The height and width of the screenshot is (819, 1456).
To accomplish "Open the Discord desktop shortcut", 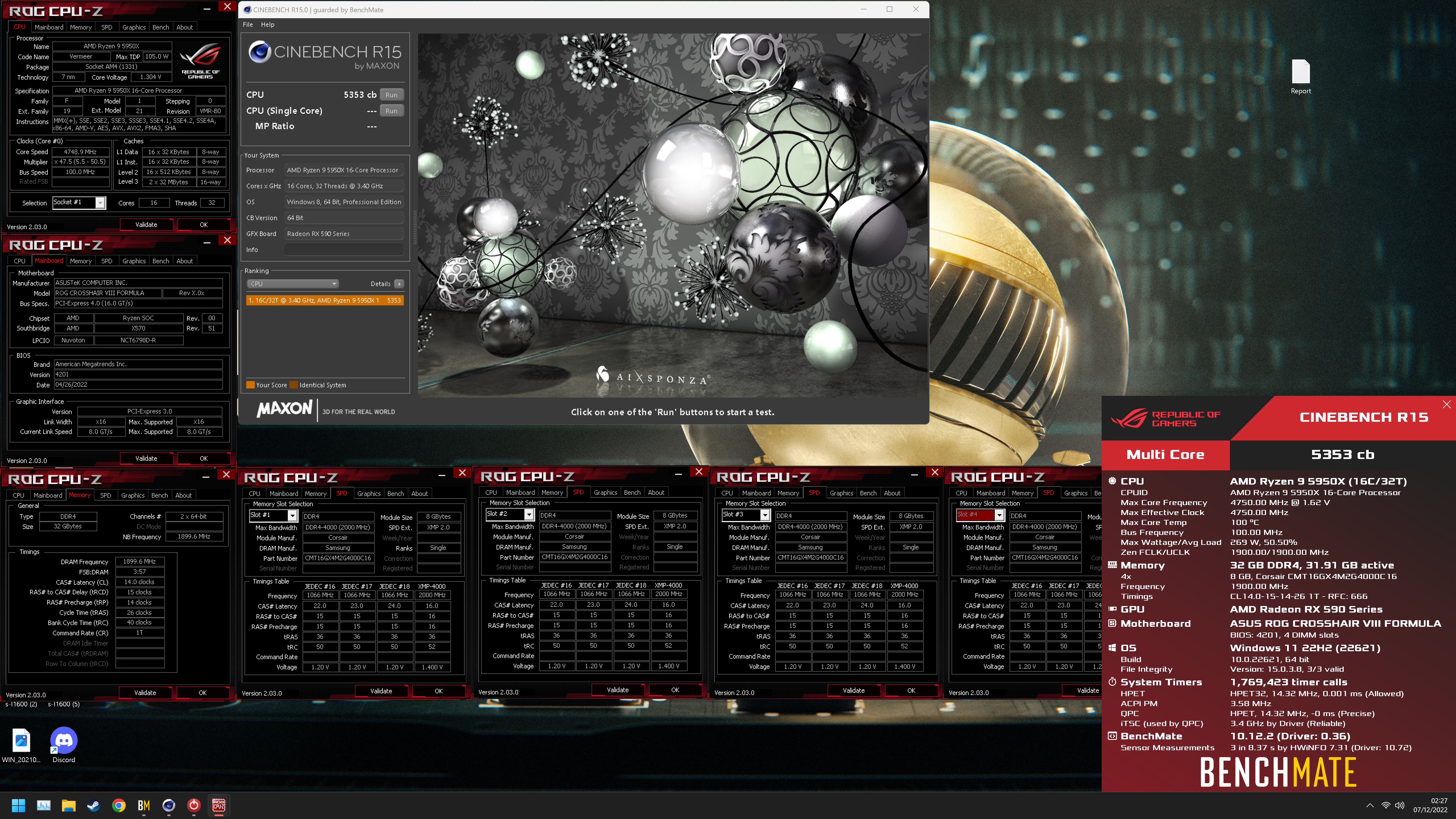I will pos(64,745).
